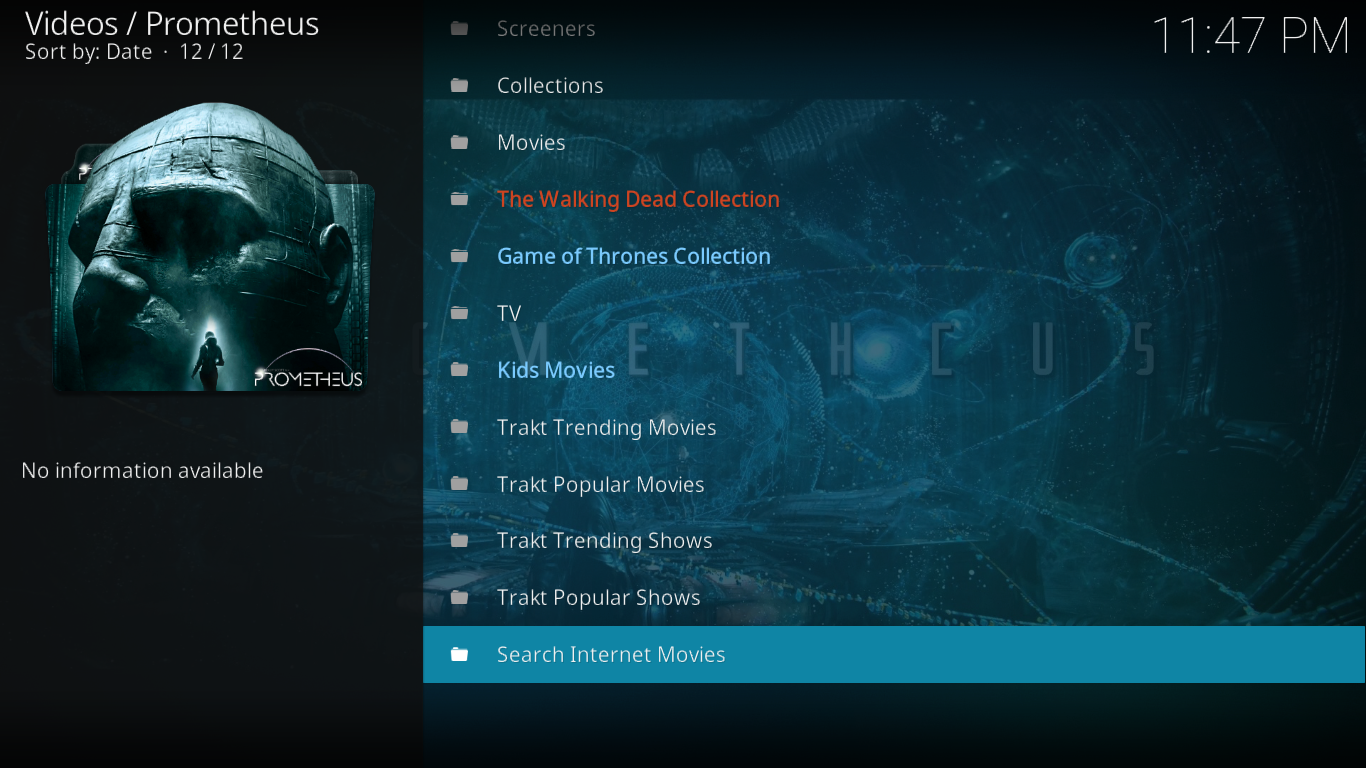Open Kids Movies category
Screen dimensions: 1366x768
[894, 370]
